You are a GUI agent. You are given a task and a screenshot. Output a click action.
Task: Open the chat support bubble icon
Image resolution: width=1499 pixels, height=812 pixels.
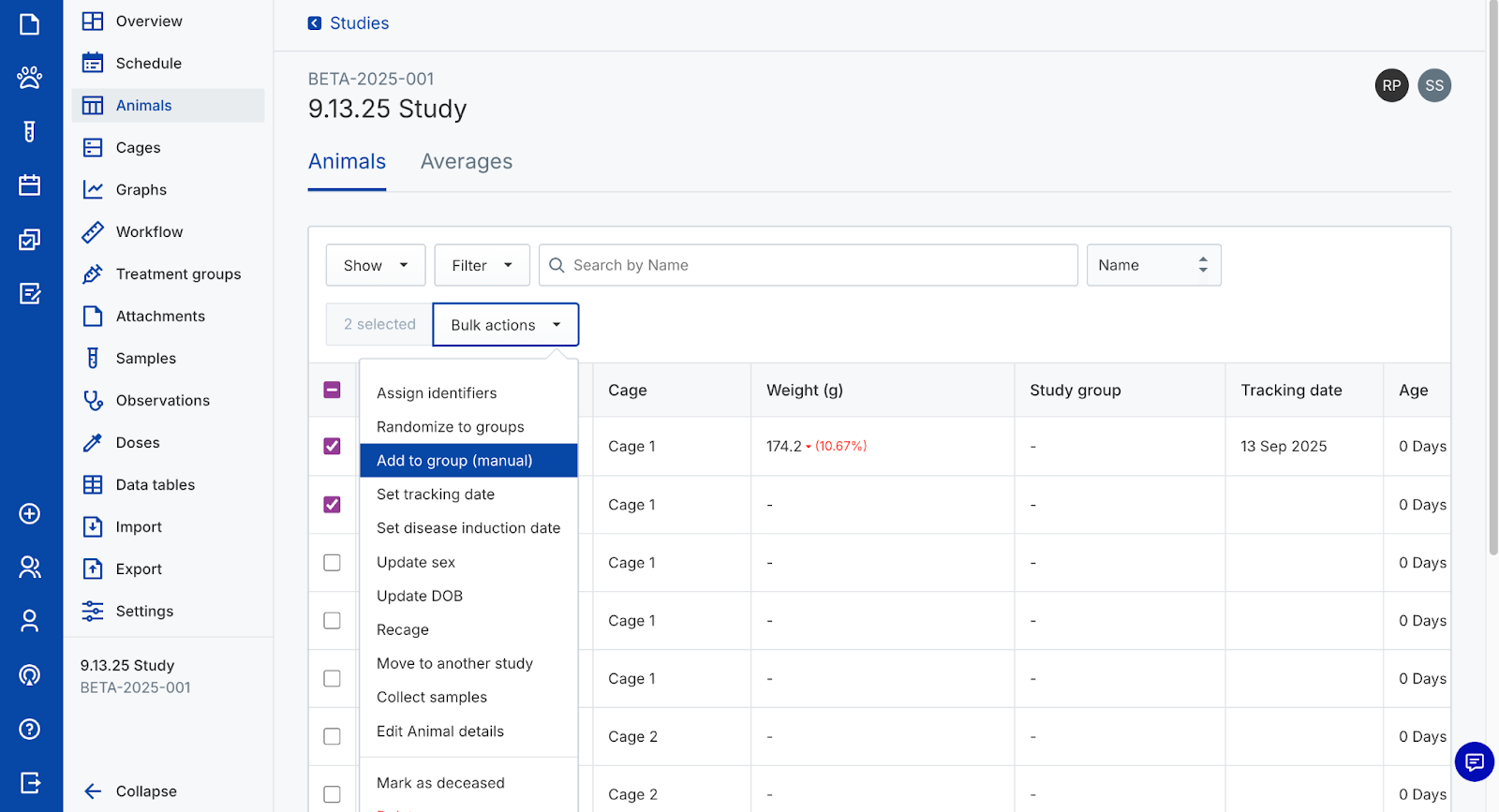1474,761
